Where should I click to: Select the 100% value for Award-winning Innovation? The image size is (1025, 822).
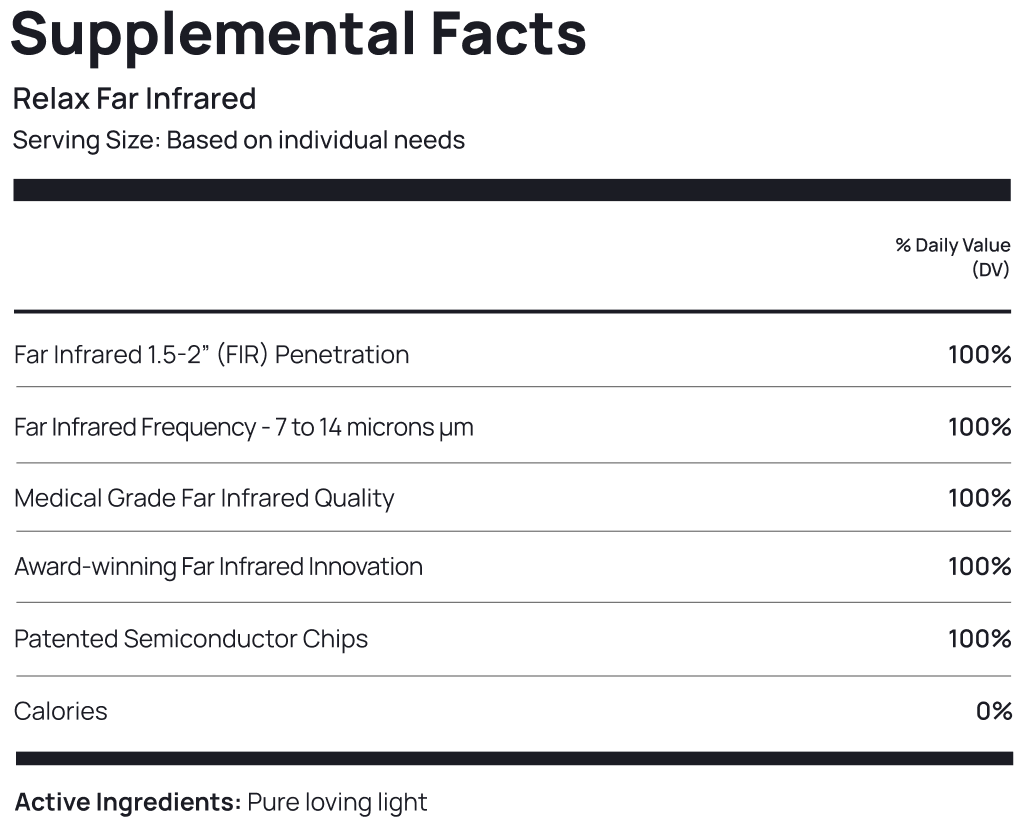[979, 566]
